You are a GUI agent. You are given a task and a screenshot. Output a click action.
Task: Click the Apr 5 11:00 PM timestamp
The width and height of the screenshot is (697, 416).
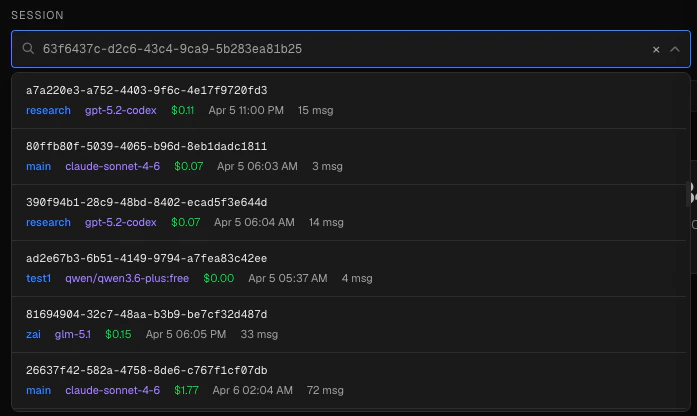pyautogui.click(x=246, y=110)
